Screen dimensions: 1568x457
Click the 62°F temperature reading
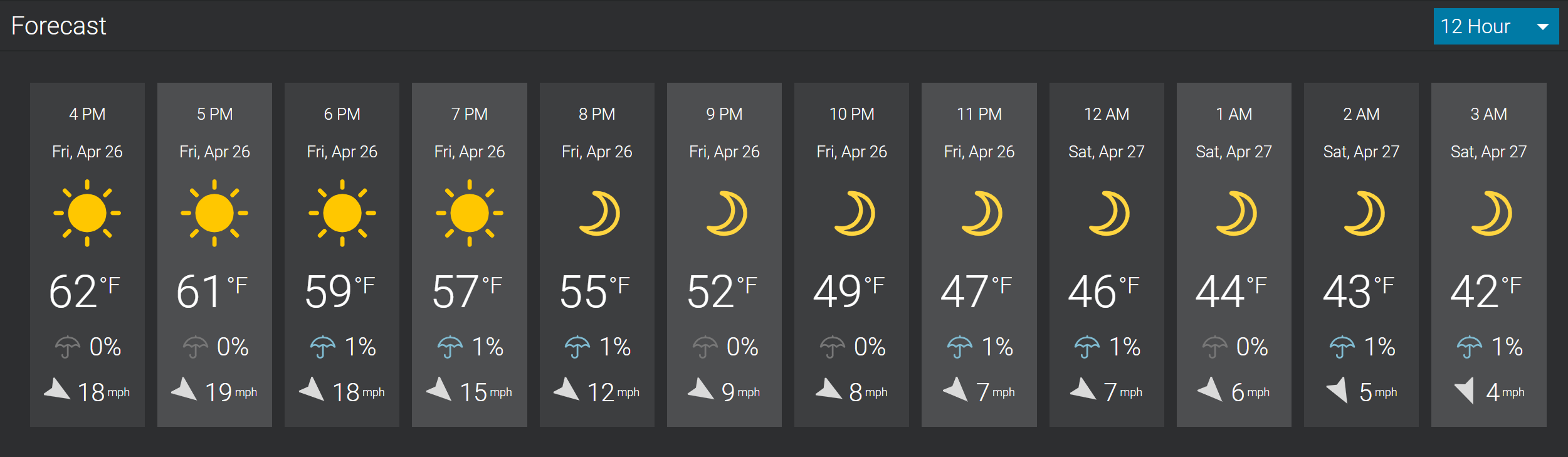(x=85, y=291)
